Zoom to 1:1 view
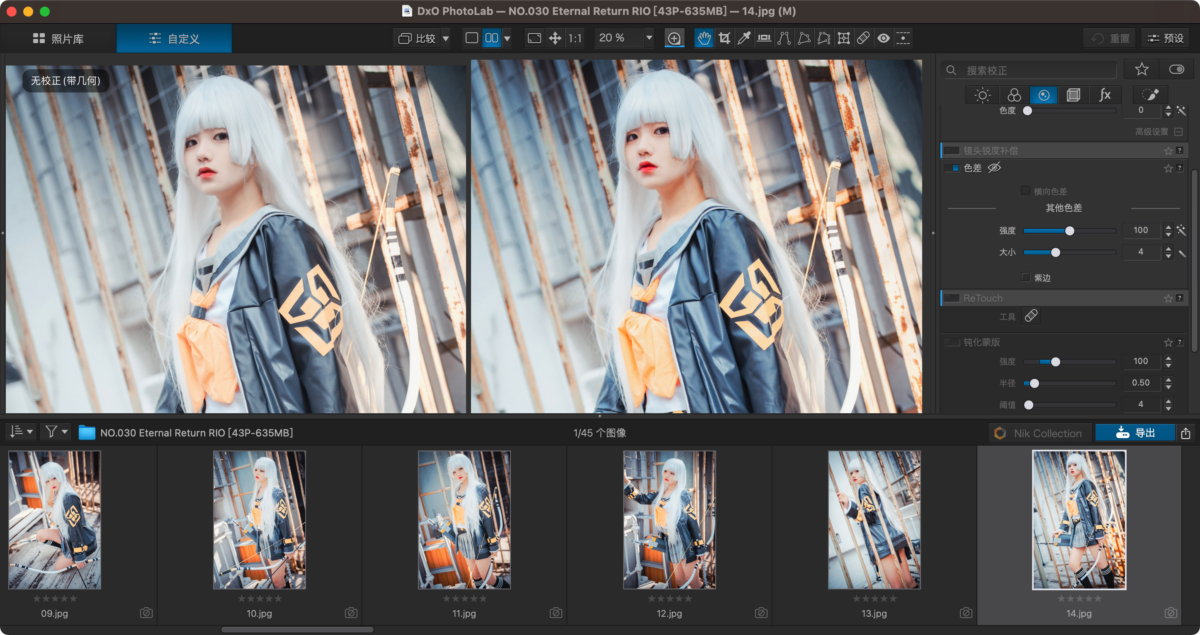This screenshot has height=635, width=1200. point(575,38)
